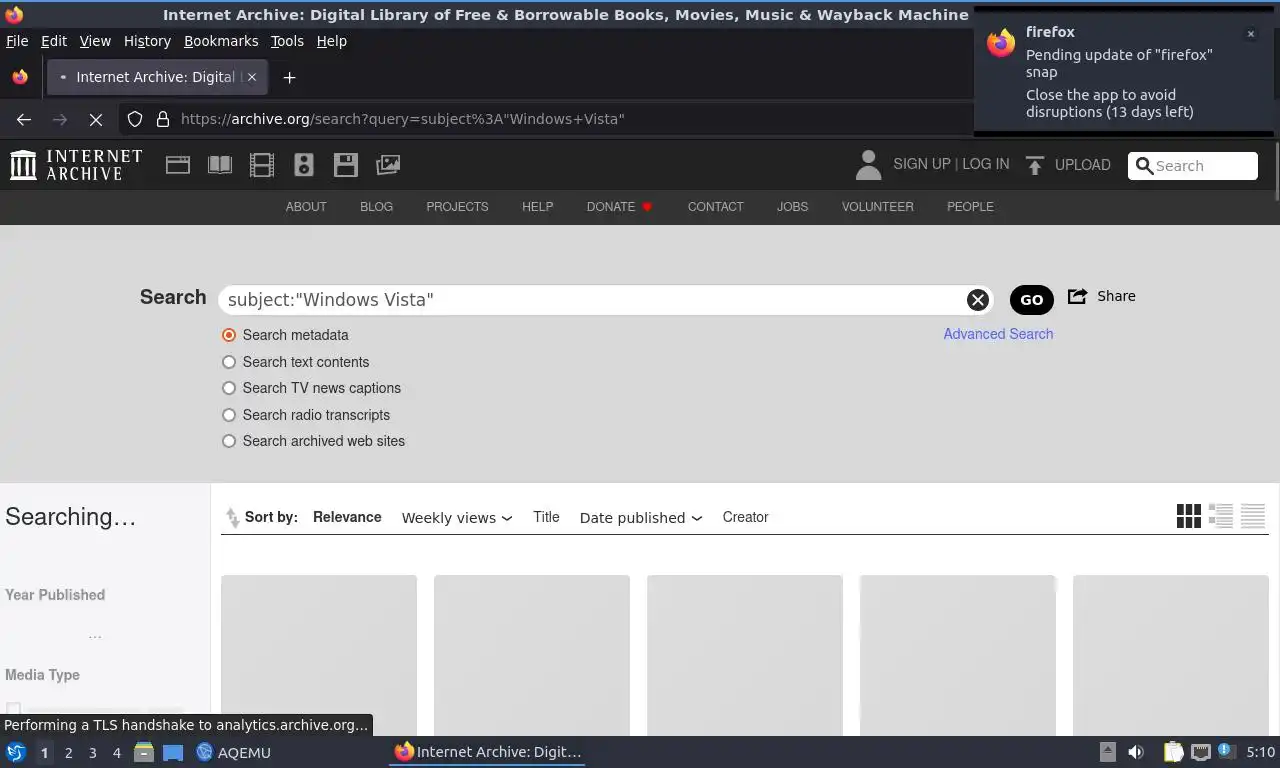Open the Bookmarks menu
The width and height of the screenshot is (1280, 768).
click(x=221, y=41)
